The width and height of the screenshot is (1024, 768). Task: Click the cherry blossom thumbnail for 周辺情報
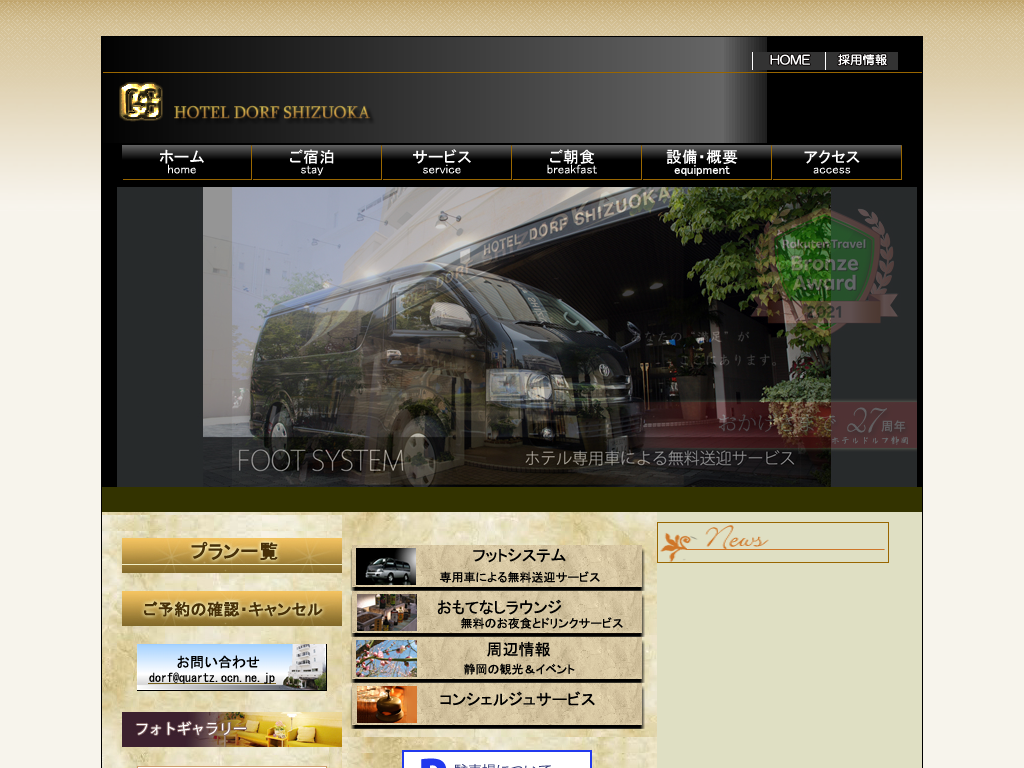[386, 658]
